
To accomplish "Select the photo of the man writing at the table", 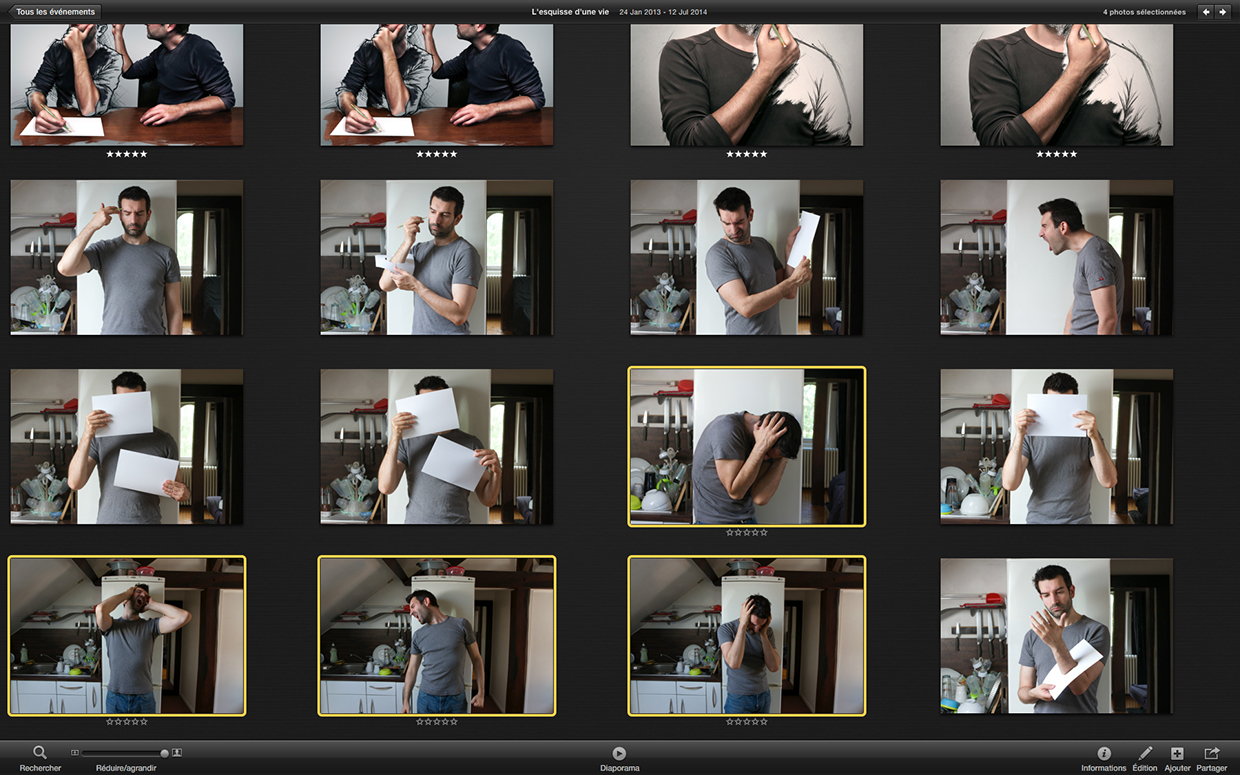I will pyautogui.click(x=127, y=83).
